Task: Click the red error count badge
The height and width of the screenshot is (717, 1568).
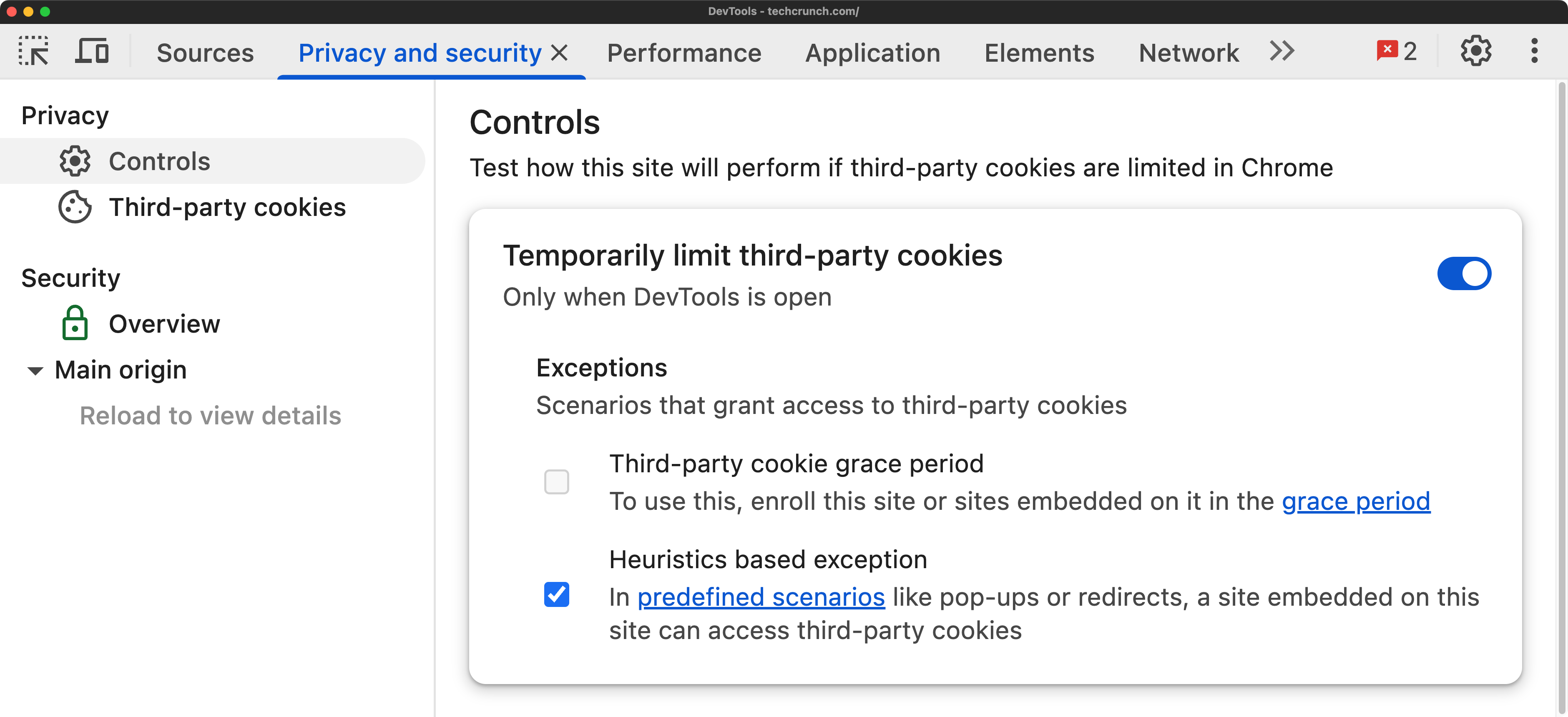Action: [1396, 52]
